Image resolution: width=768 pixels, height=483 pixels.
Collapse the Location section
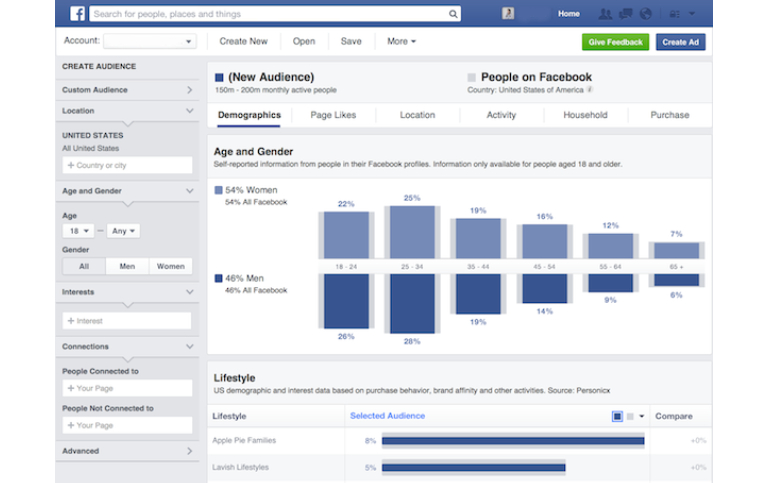127,111
